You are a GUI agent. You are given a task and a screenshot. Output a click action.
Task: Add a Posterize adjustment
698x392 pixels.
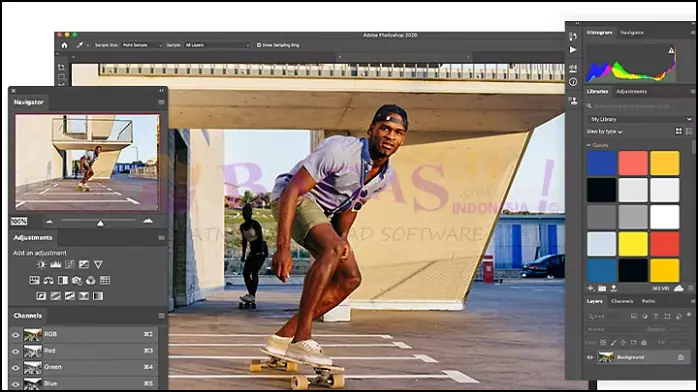[x=55, y=296]
